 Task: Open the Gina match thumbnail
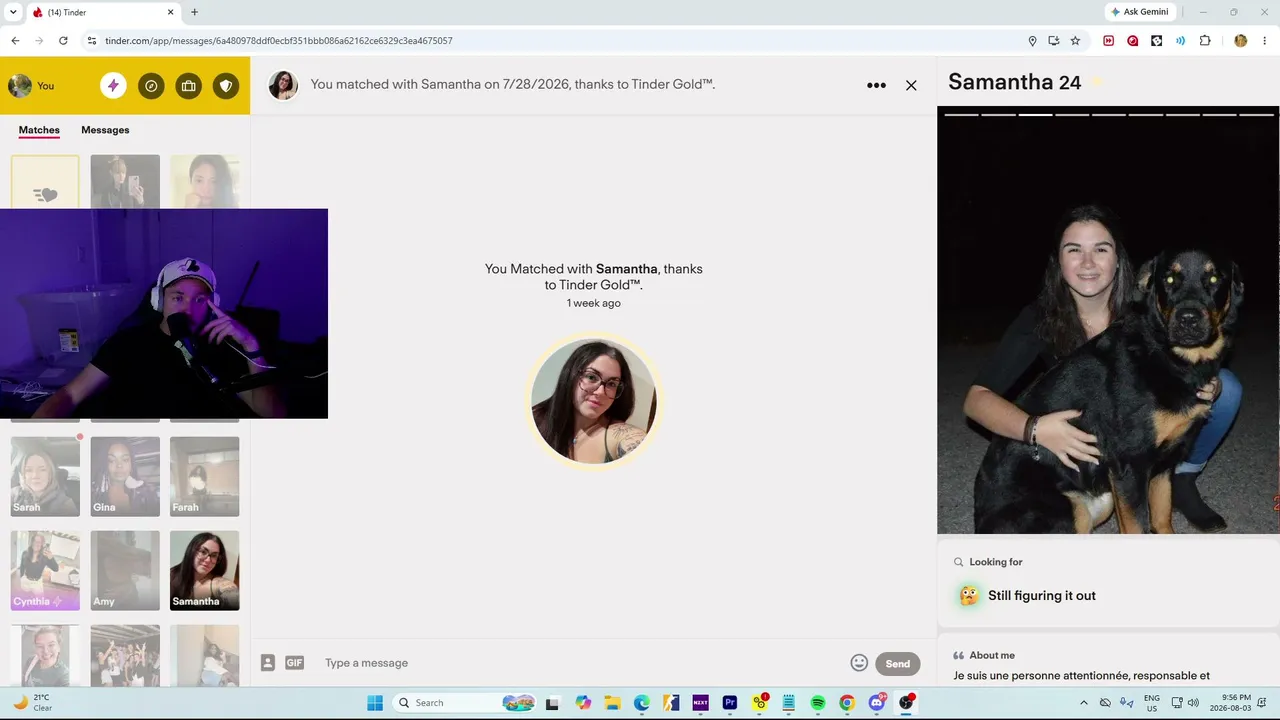click(x=125, y=476)
